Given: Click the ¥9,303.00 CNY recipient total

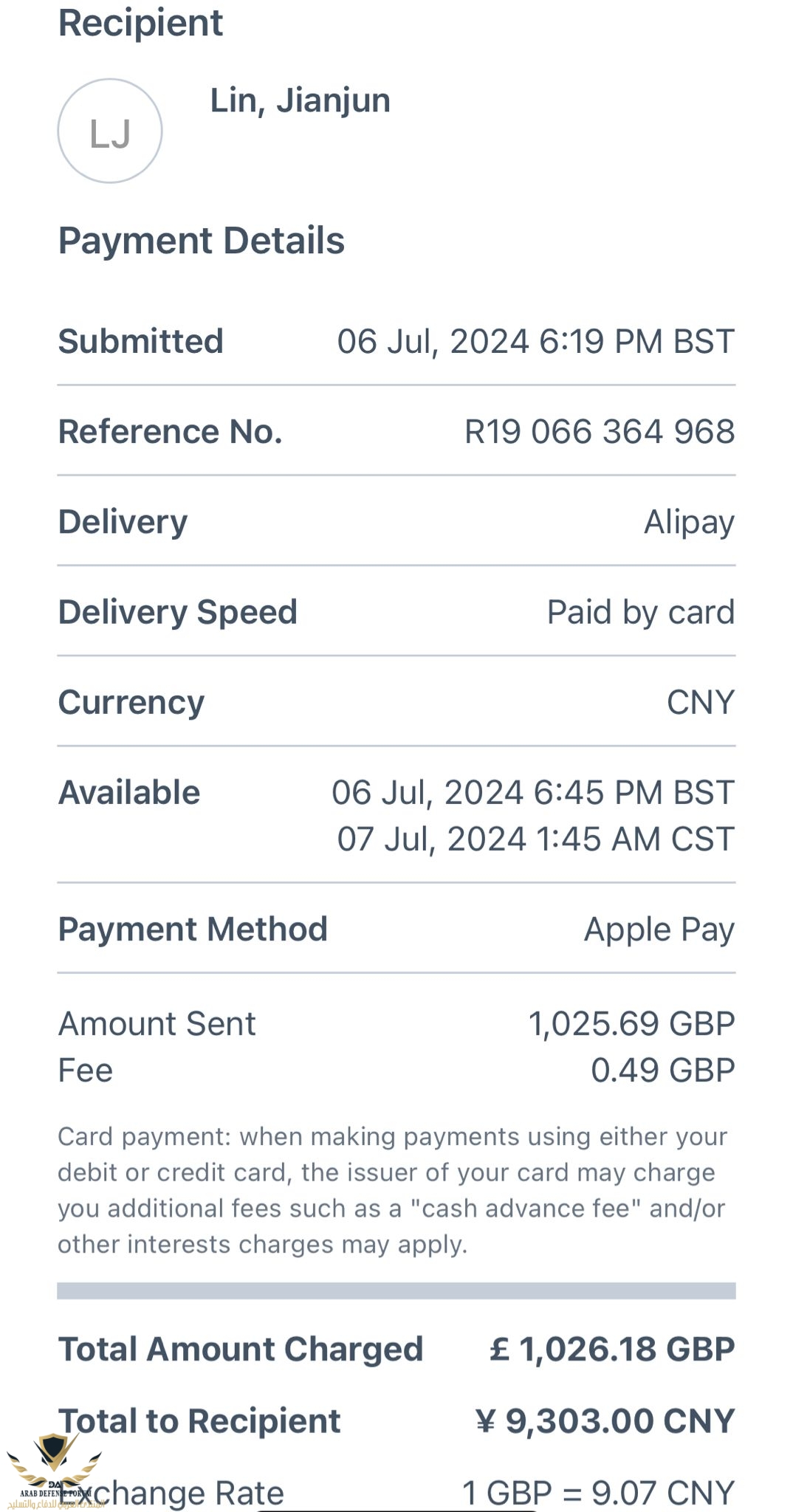Looking at the screenshot, I should click(605, 1421).
